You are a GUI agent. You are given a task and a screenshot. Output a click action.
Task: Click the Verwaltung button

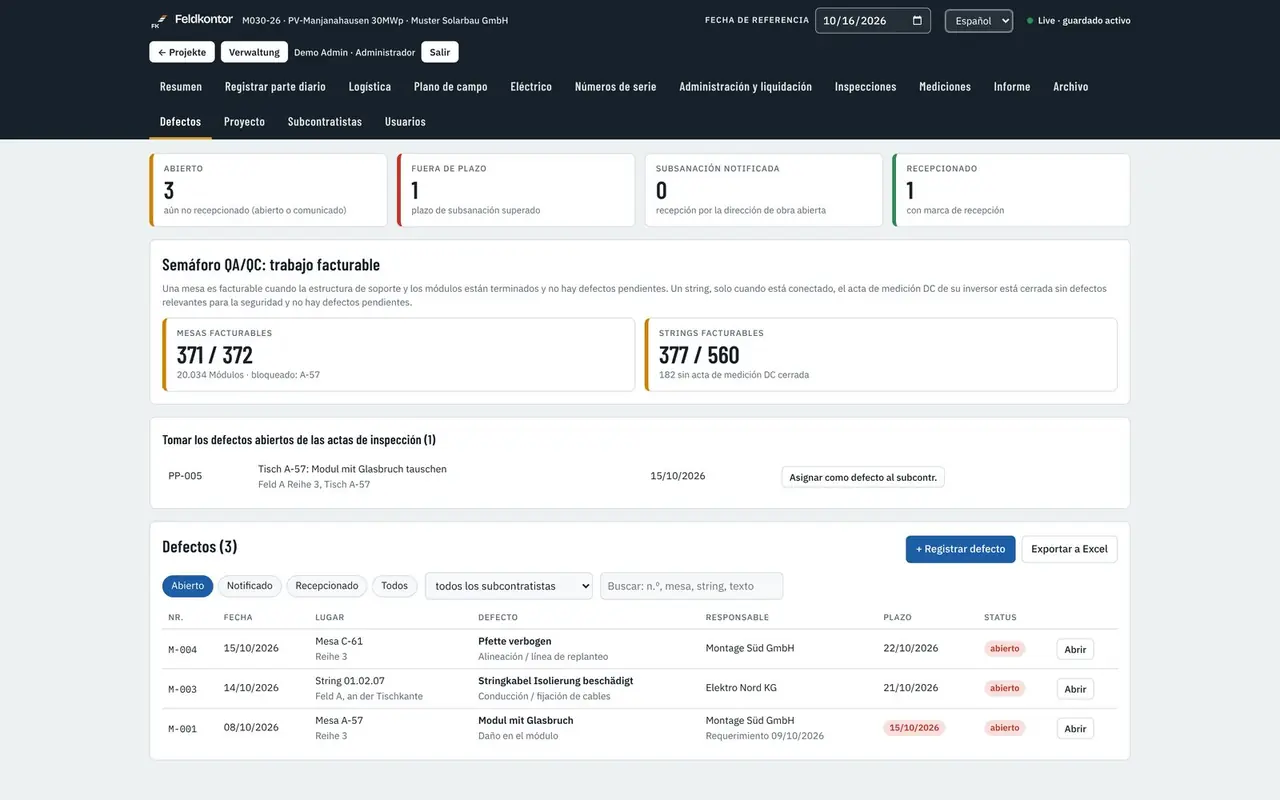(x=254, y=52)
